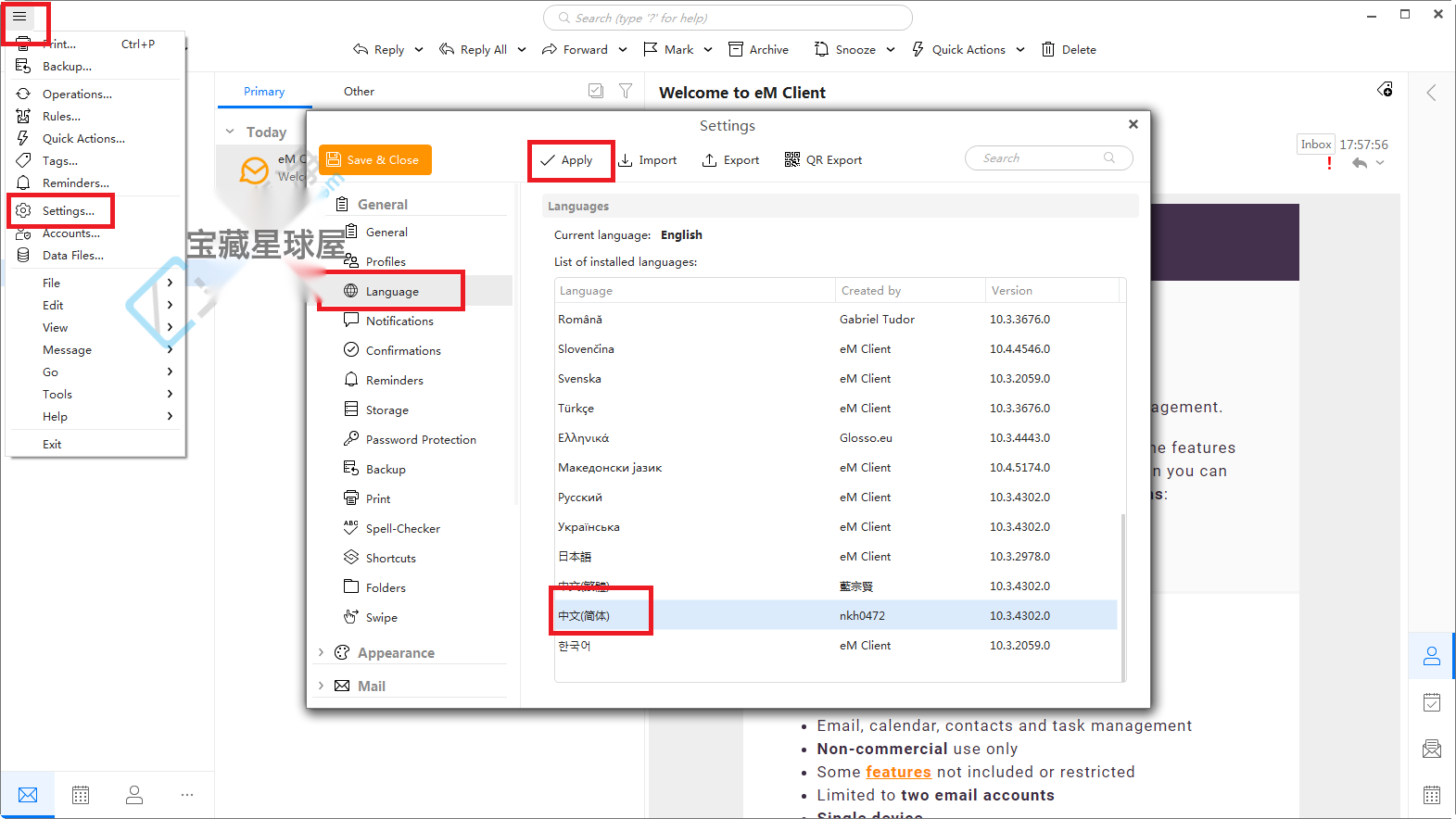Open Spell-Checker settings
This screenshot has height=819, width=1456.
point(402,528)
